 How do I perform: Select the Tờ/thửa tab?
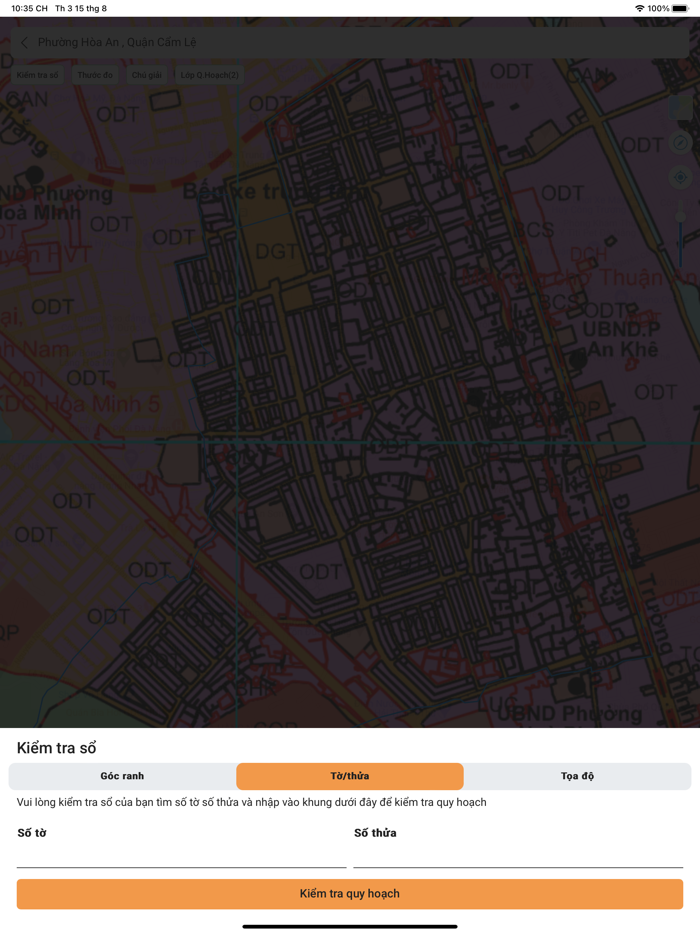(x=350, y=776)
